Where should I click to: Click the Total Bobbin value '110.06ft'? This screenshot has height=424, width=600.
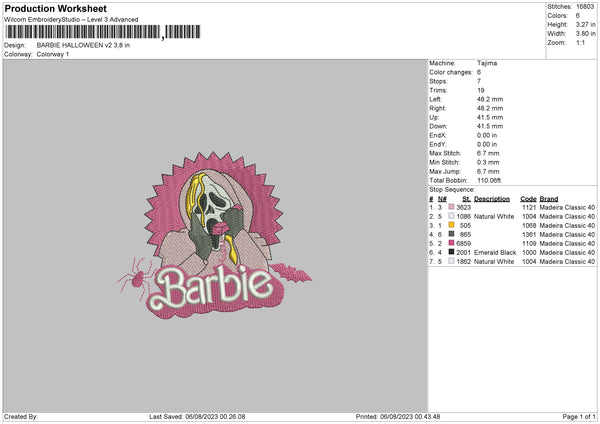(489, 180)
